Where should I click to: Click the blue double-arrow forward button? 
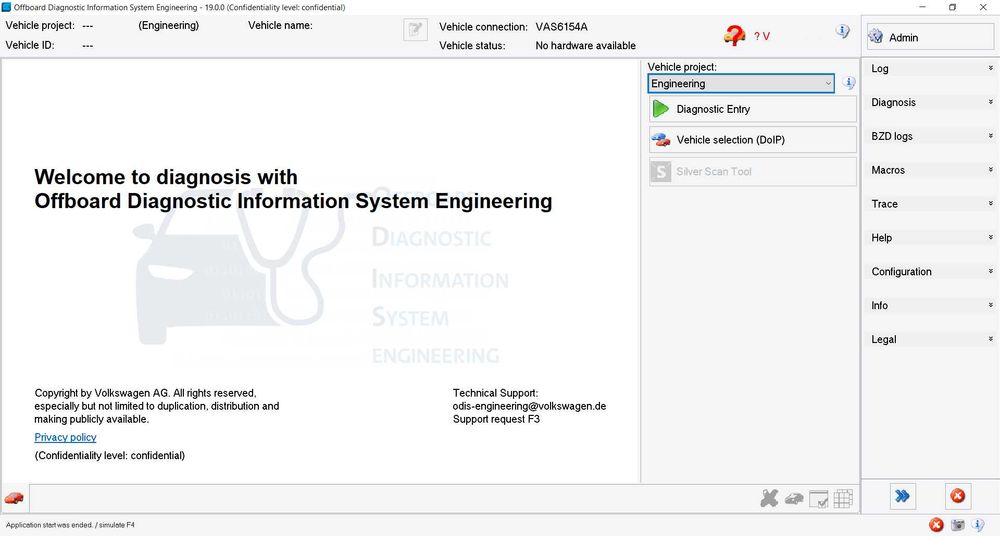point(902,496)
